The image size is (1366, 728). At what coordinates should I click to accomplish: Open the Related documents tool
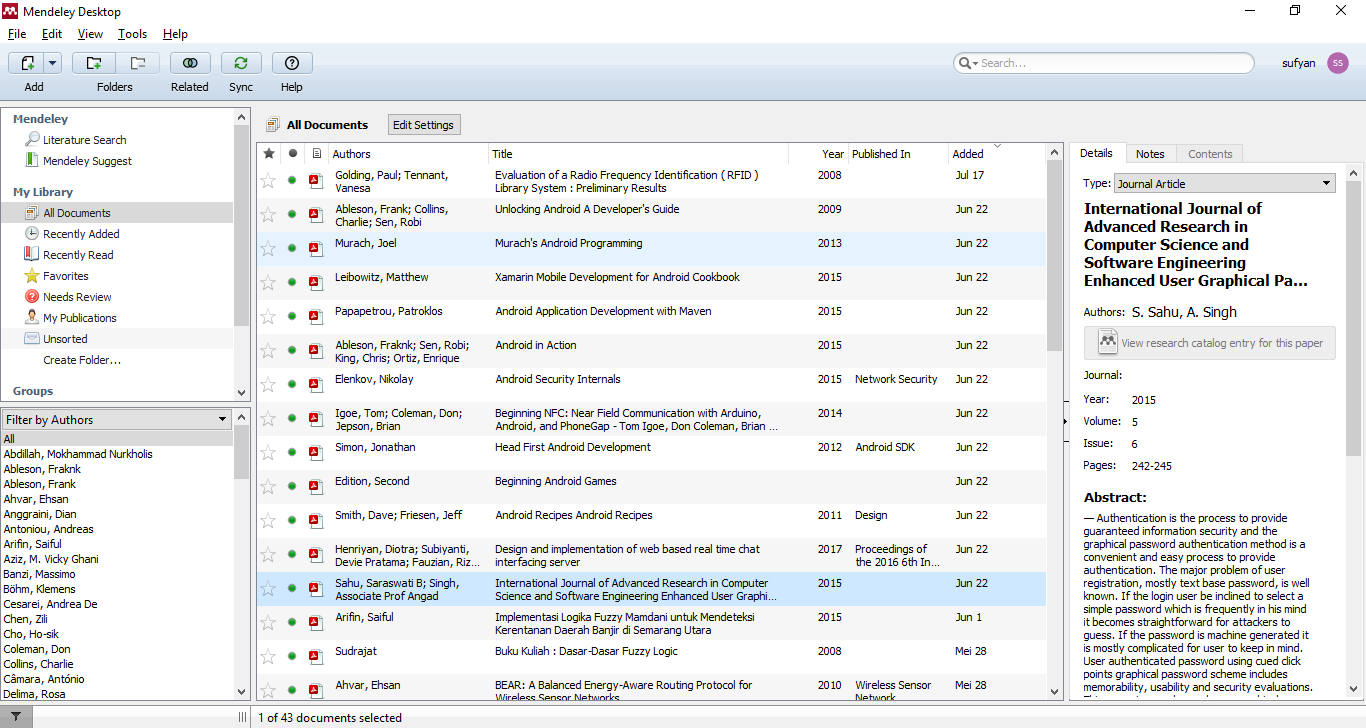[x=190, y=63]
